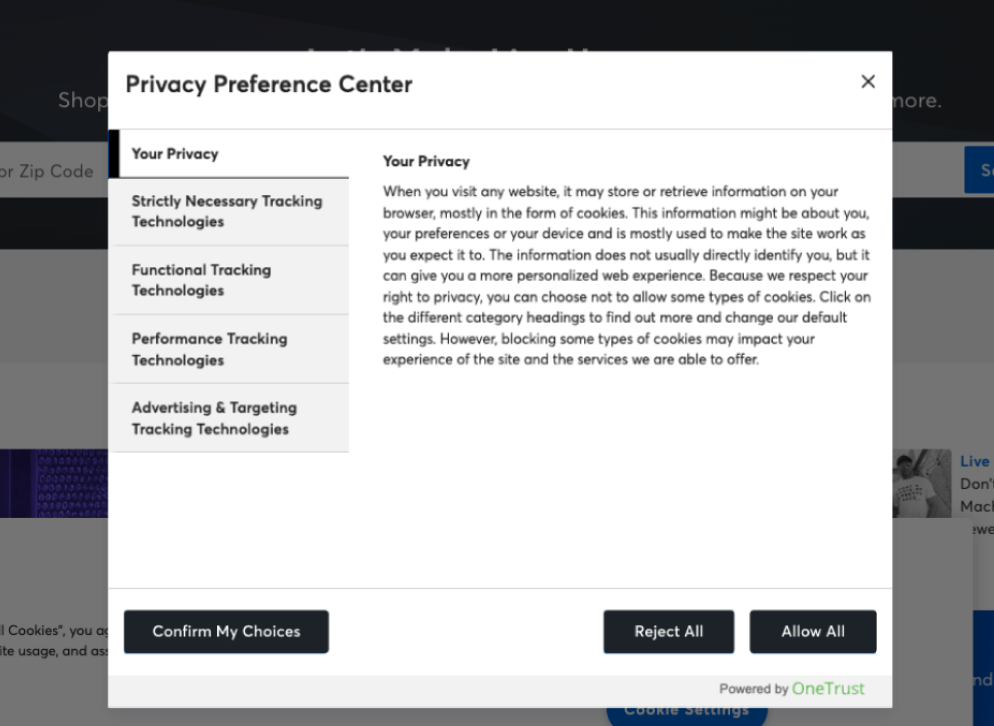994x726 pixels.
Task: Click the Zip Code input field
Action: (x=50, y=171)
